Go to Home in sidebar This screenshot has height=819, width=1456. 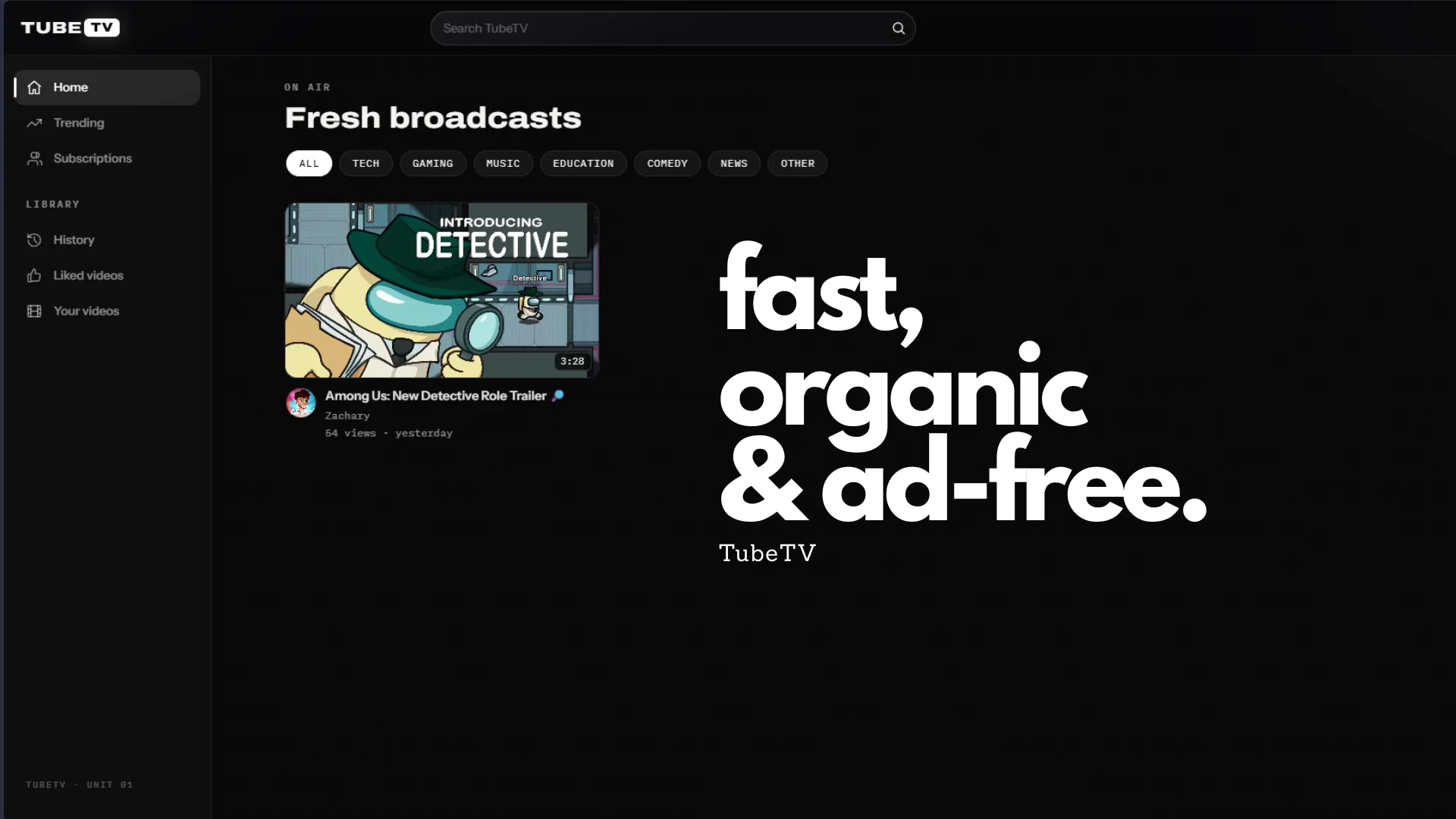(107, 87)
